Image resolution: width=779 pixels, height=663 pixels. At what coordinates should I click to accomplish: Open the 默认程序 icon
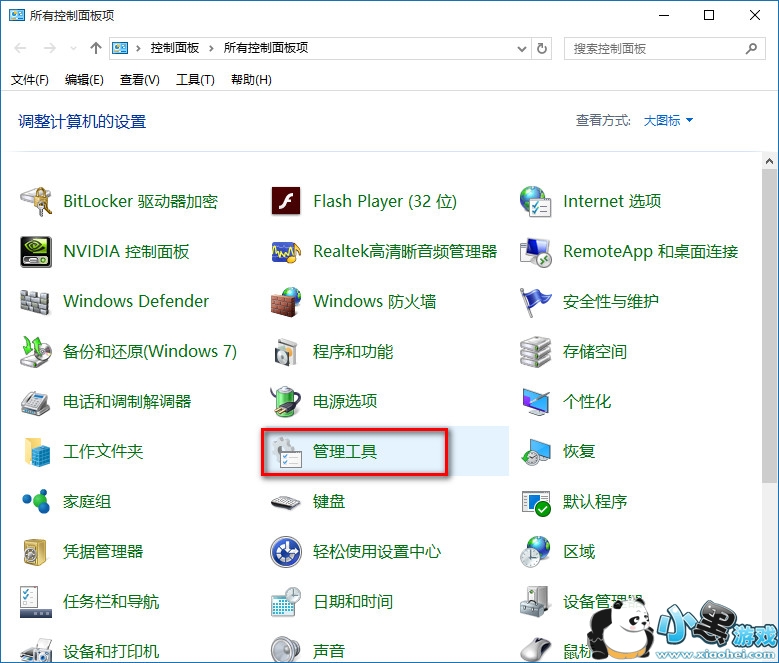(x=536, y=503)
